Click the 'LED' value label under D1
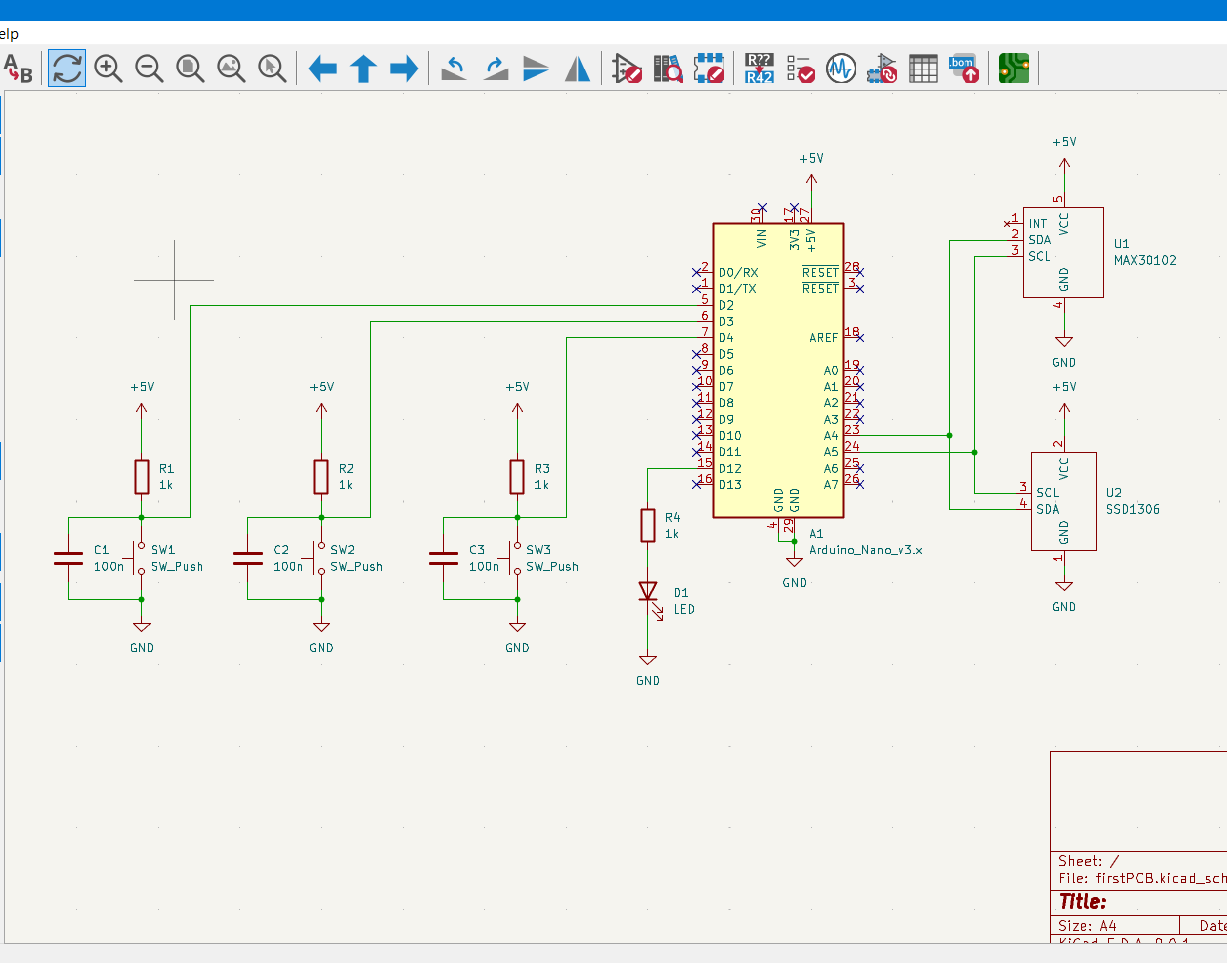The width and height of the screenshot is (1227, 963). pos(684,609)
